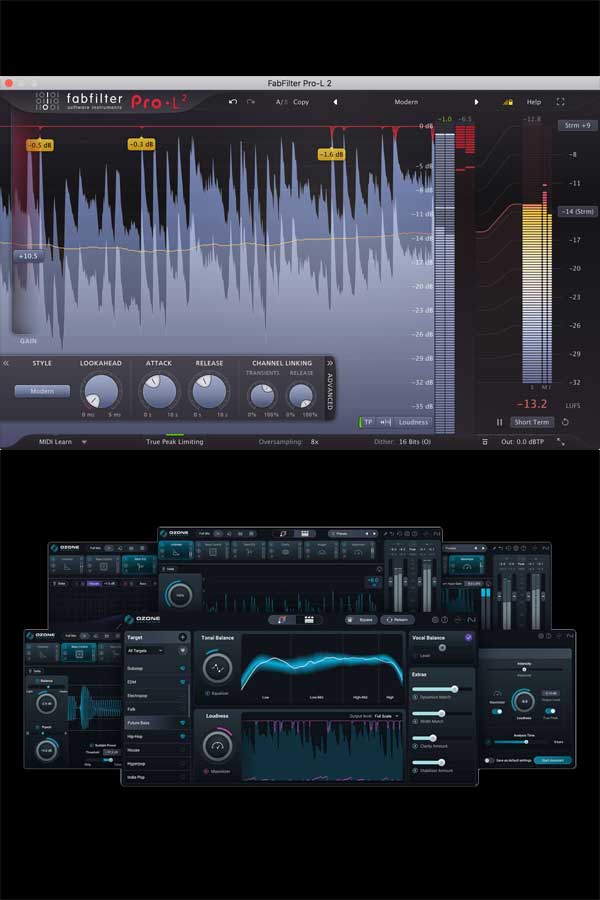The width and height of the screenshot is (600, 900).
Task: Select Hip-Hop target in Ozone list
Action: tap(156, 736)
